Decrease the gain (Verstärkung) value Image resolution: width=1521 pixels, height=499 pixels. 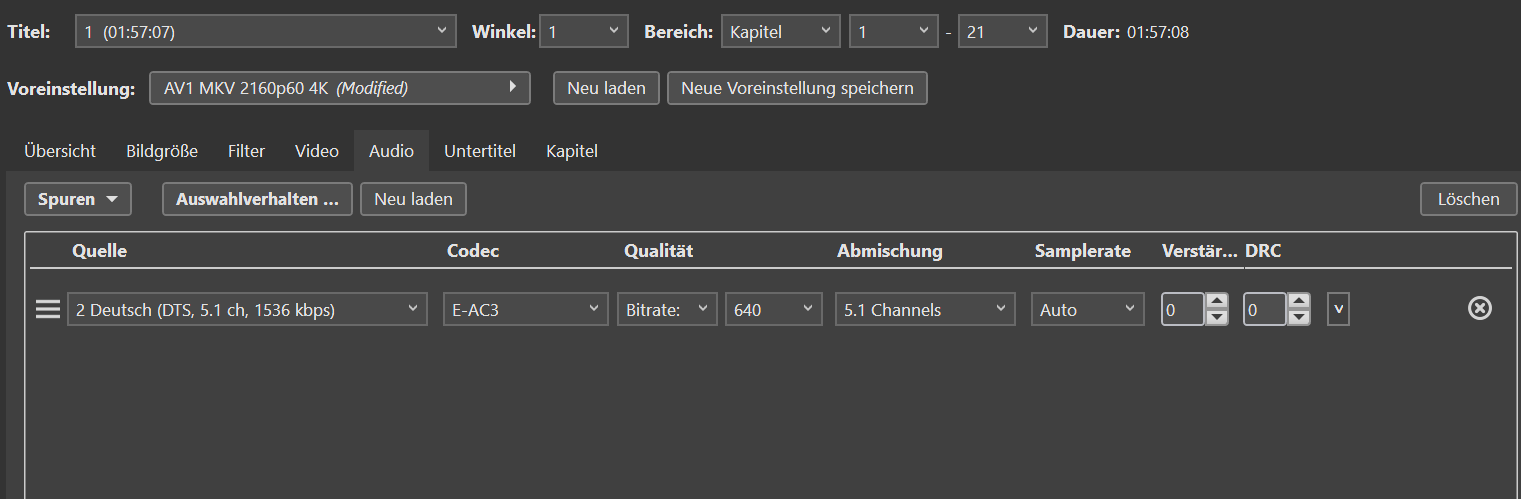click(1217, 318)
